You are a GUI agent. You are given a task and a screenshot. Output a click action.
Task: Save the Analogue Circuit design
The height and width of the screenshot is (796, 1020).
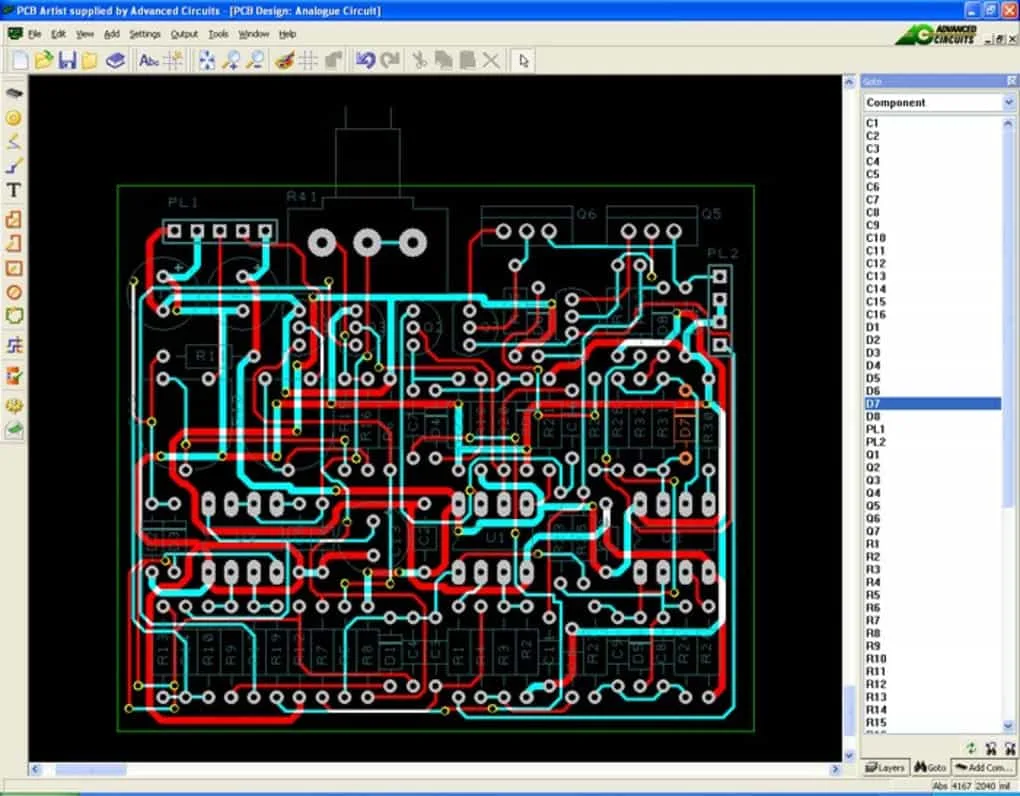66,60
